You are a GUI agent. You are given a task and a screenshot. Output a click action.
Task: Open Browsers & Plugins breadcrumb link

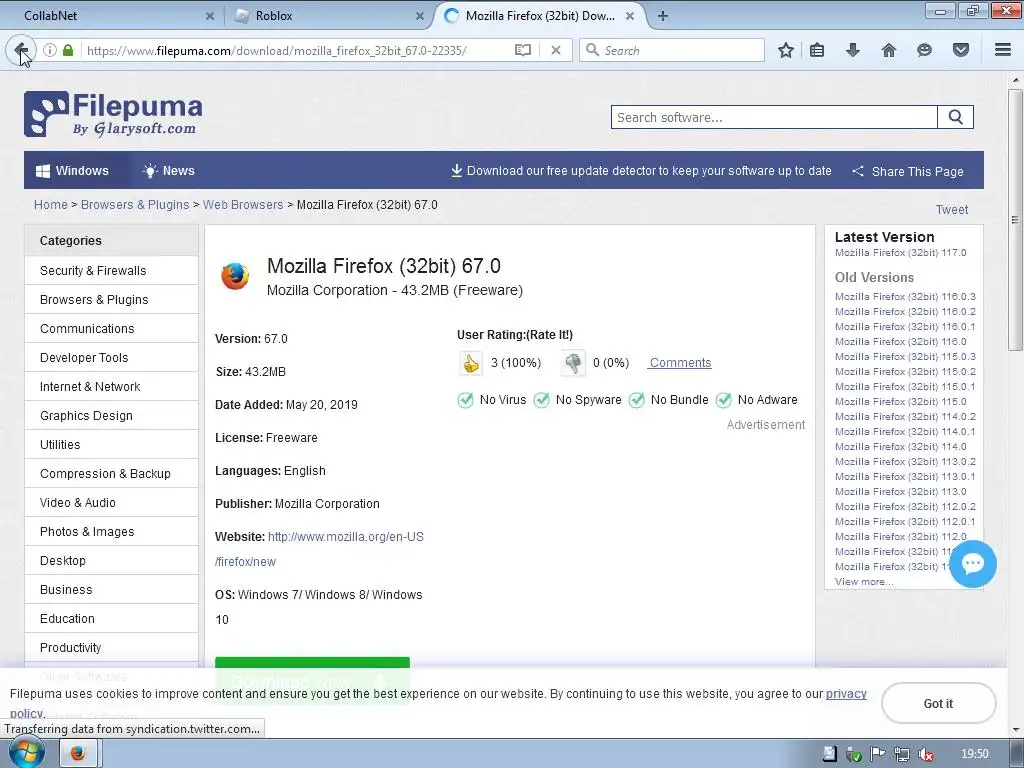tap(135, 204)
